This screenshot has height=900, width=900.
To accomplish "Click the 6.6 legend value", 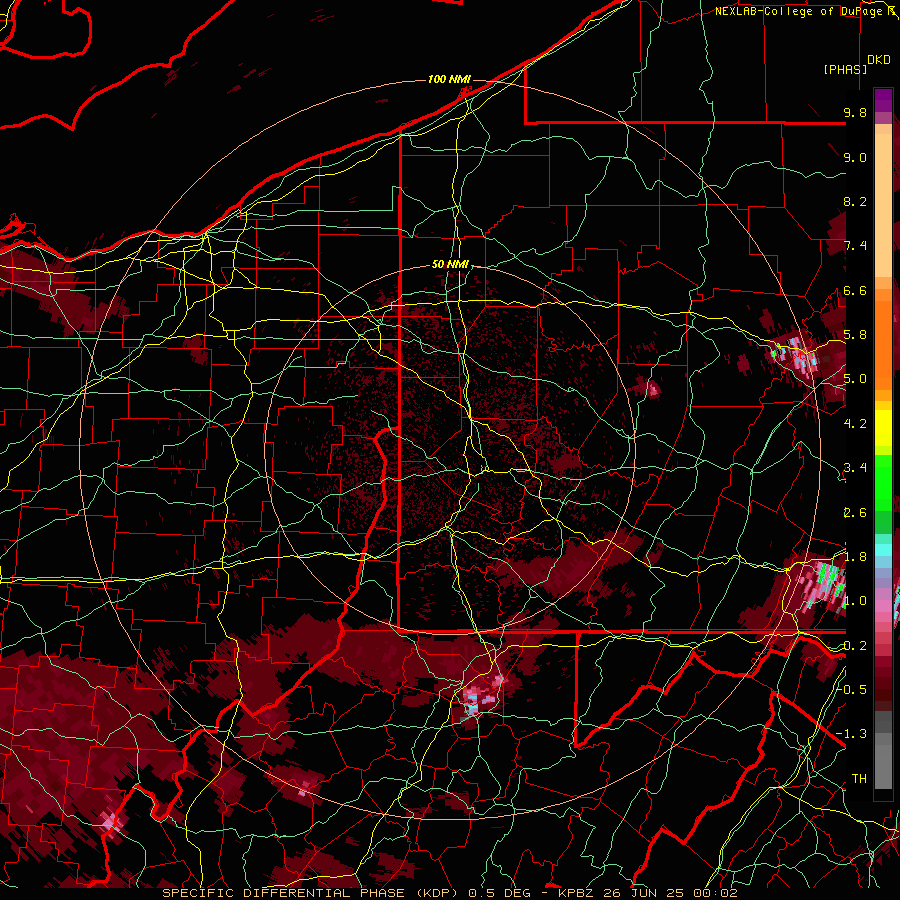I will [855, 290].
